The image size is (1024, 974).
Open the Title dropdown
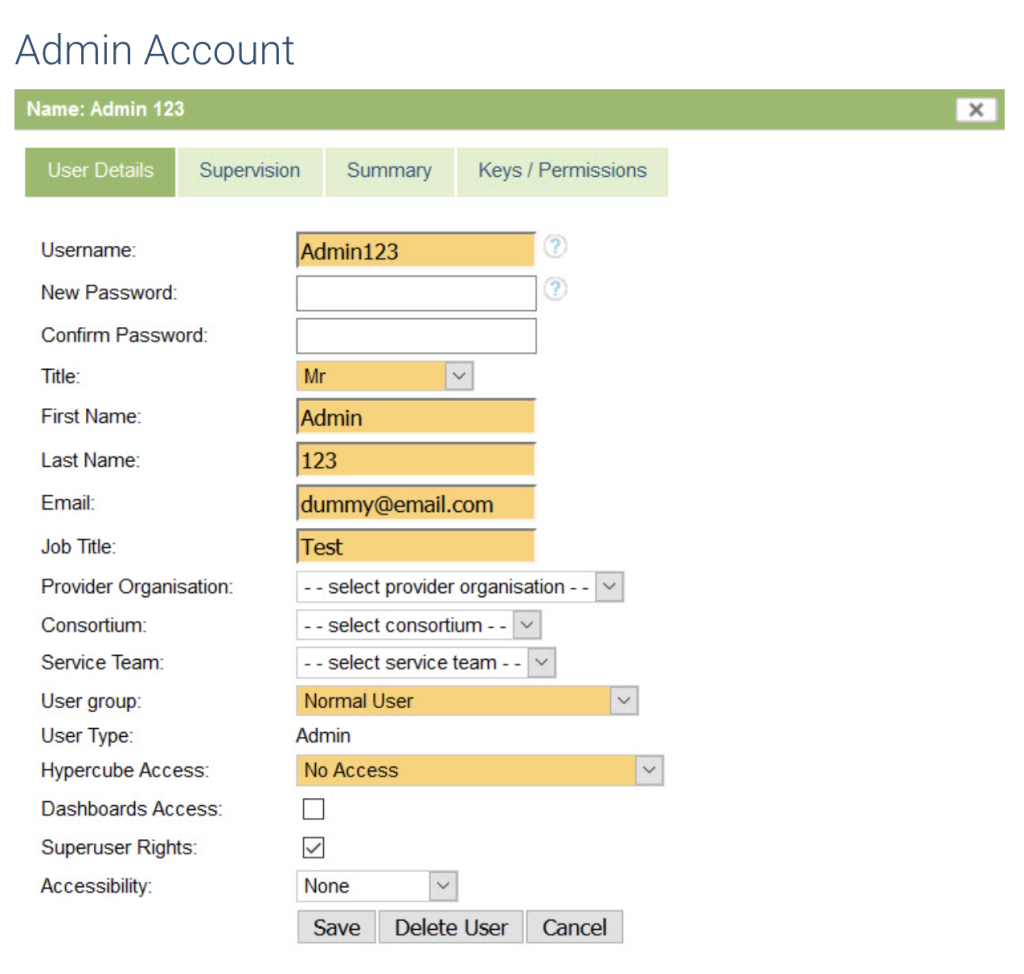pyautogui.click(x=385, y=376)
